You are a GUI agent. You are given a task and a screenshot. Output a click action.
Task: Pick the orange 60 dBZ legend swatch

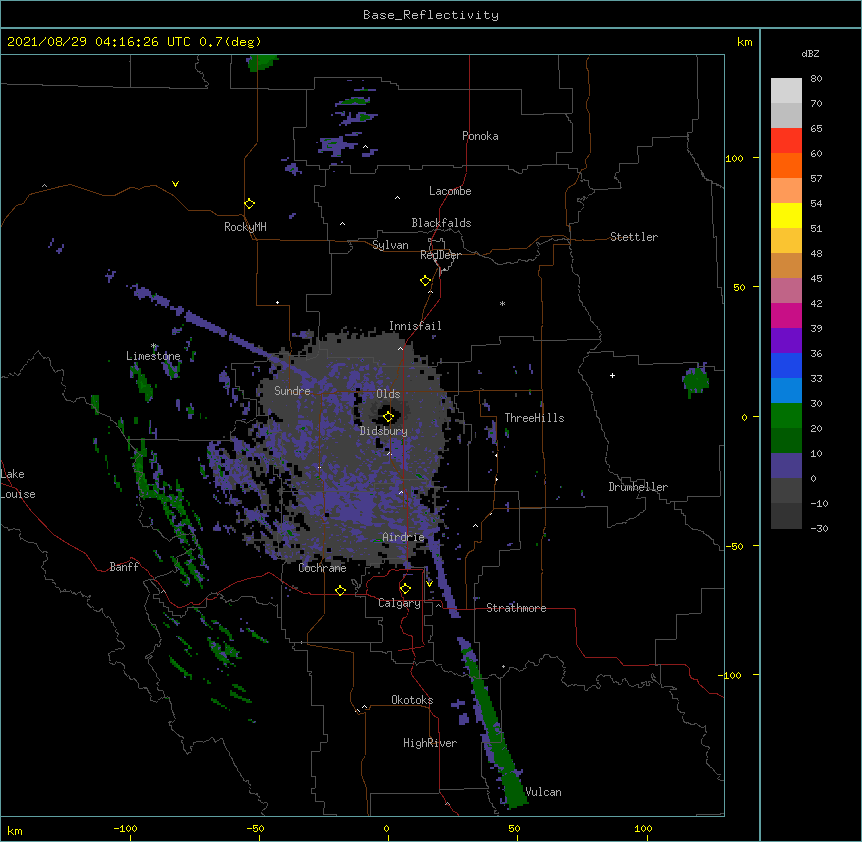pos(786,165)
